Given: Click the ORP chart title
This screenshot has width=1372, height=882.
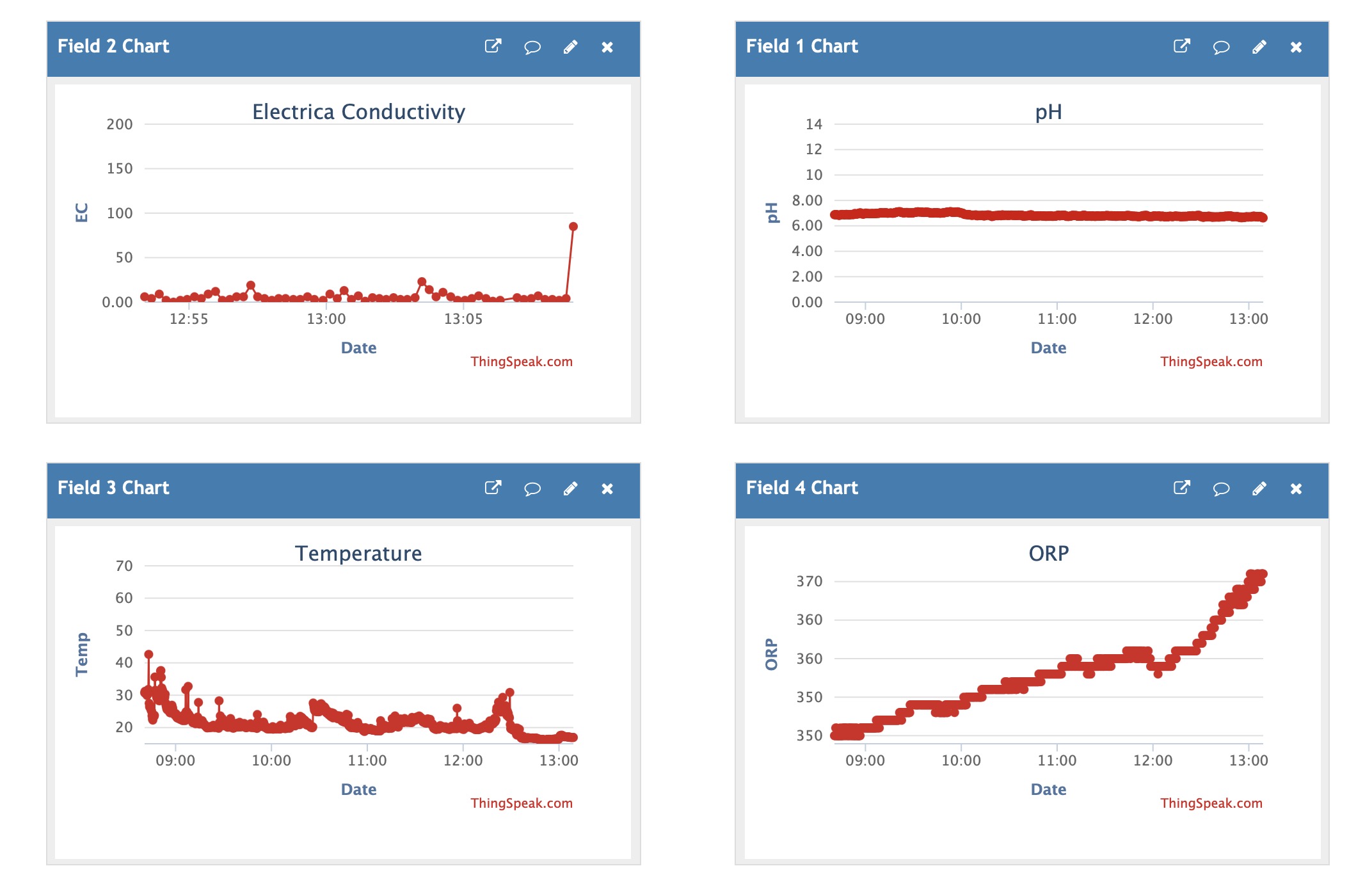Looking at the screenshot, I should [x=1049, y=554].
